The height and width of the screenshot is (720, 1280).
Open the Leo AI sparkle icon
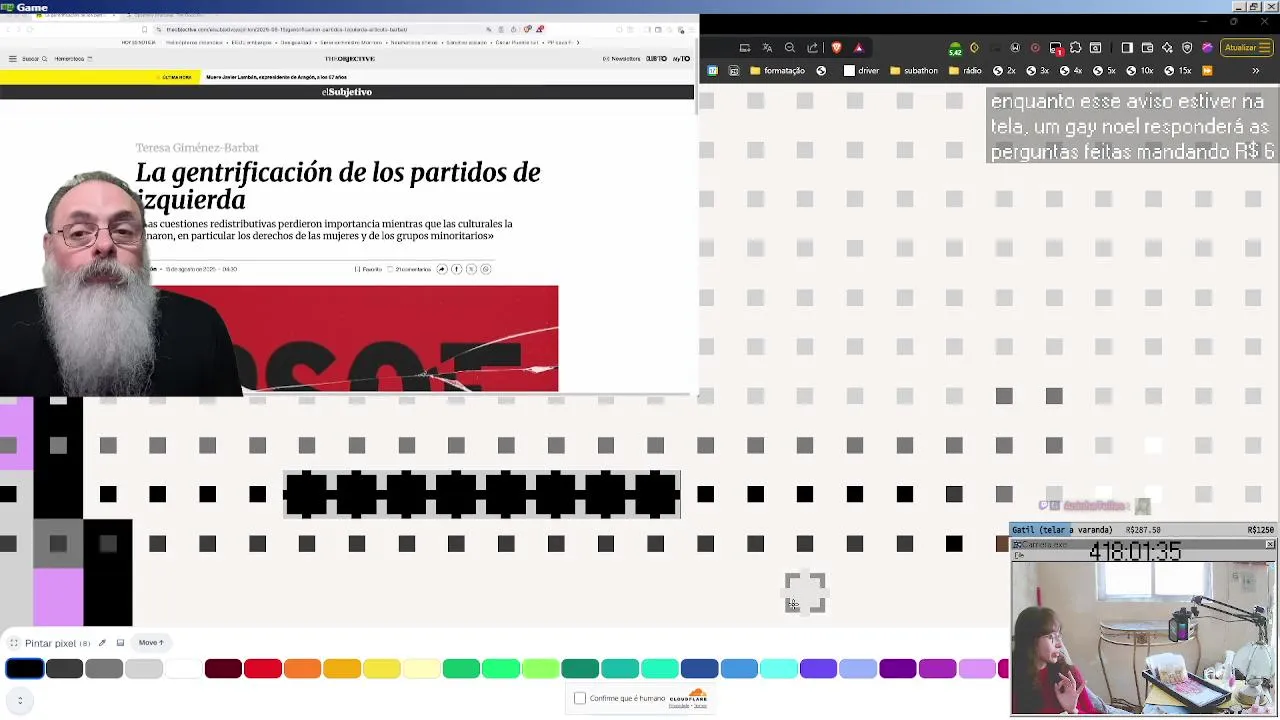pos(1167,47)
